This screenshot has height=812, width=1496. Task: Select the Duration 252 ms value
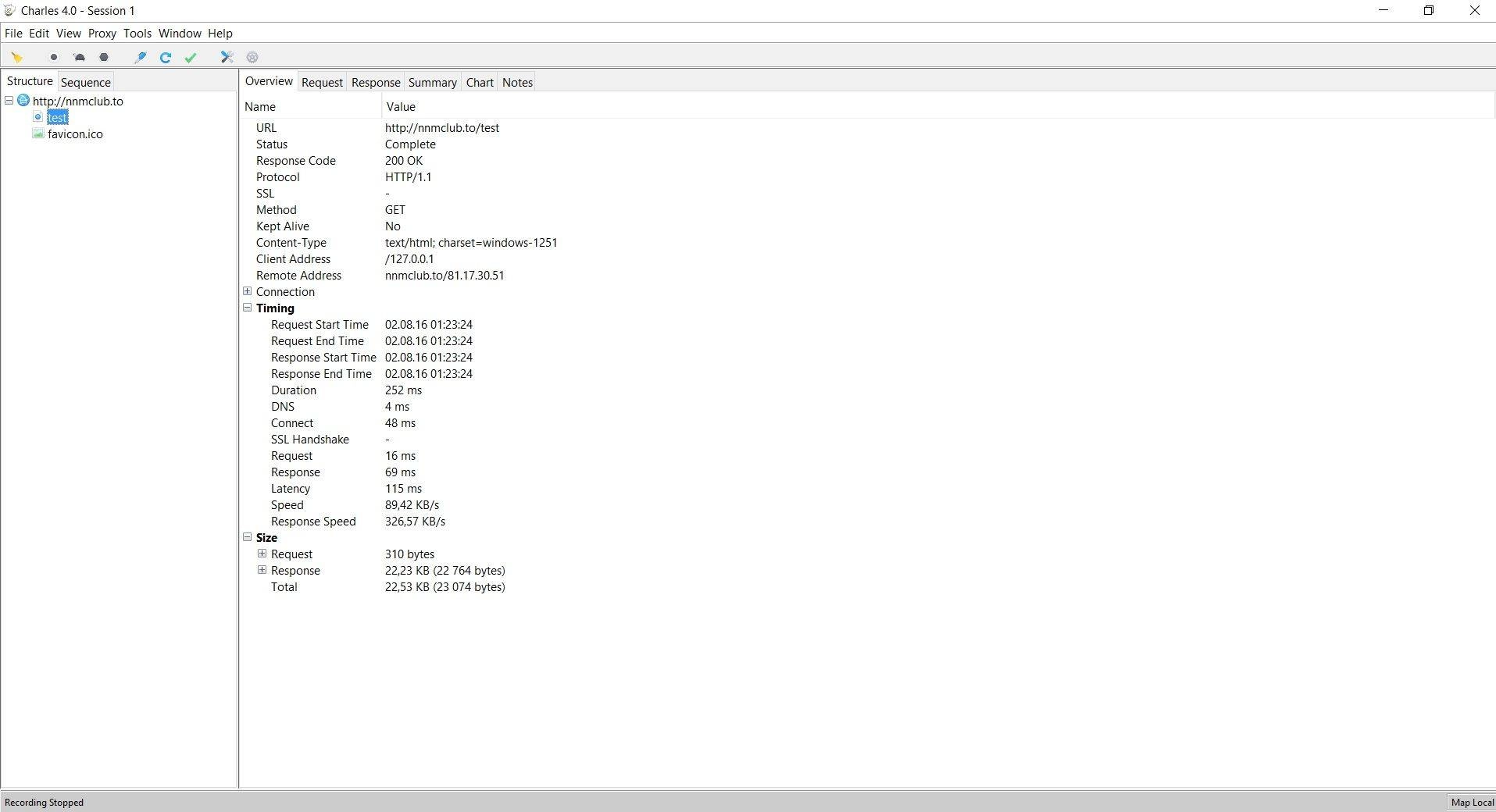pos(403,390)
